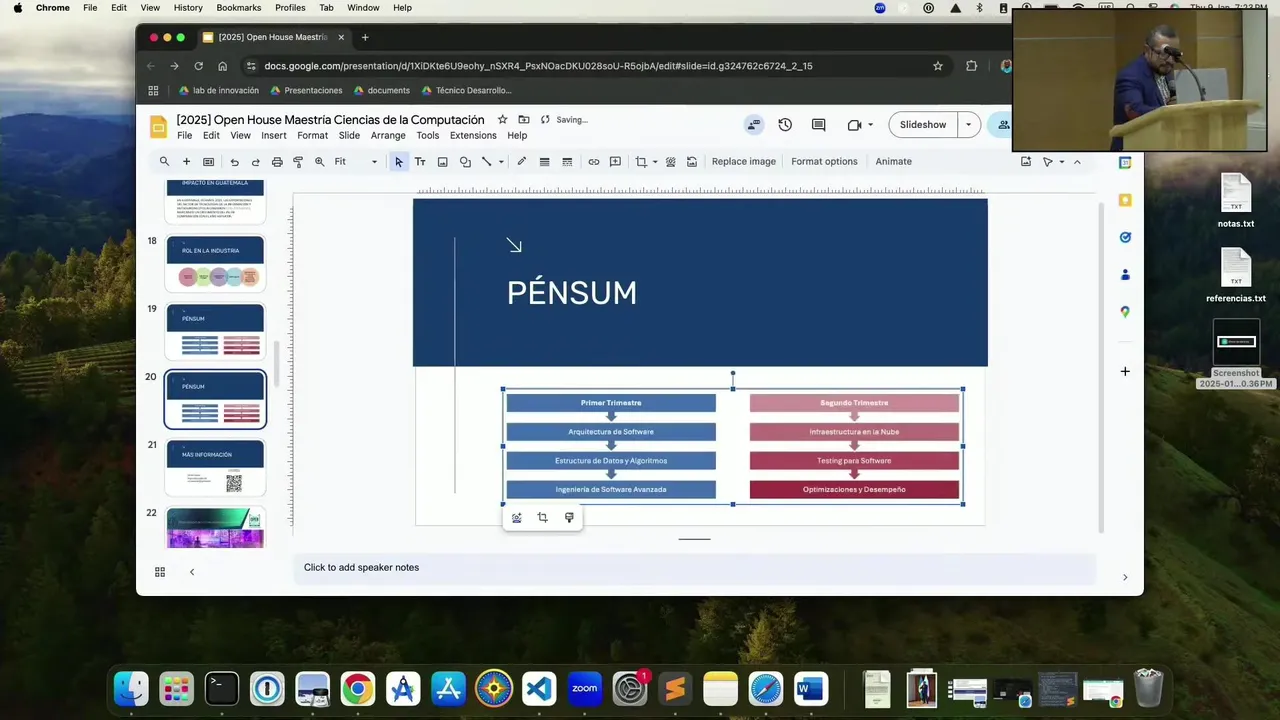Click the video camera meet icon
1280x720 pixels.
click(x=854, y=125)
